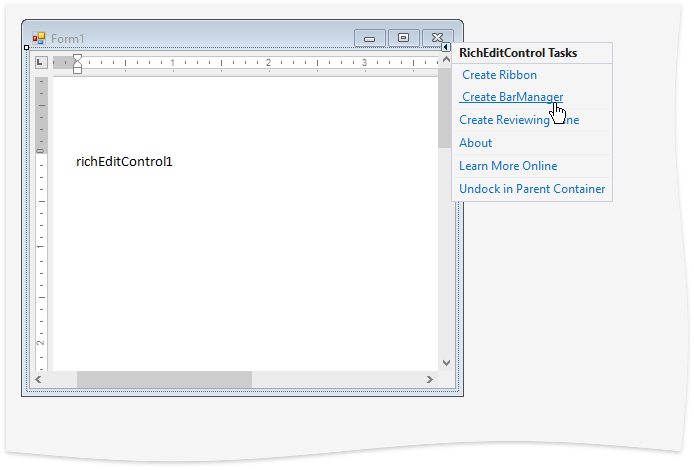Click the horizontal scrollbar right arrow

pos(429,379)
